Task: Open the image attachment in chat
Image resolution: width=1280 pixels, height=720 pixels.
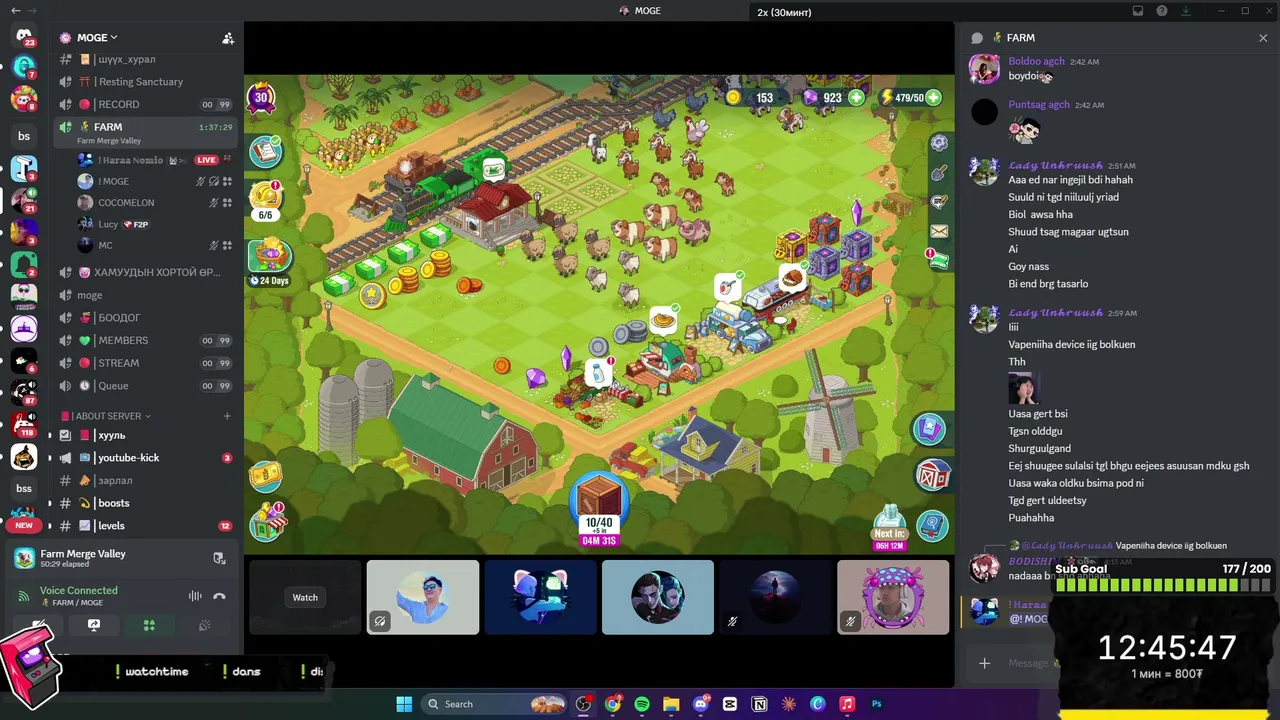Action: 1024,388
